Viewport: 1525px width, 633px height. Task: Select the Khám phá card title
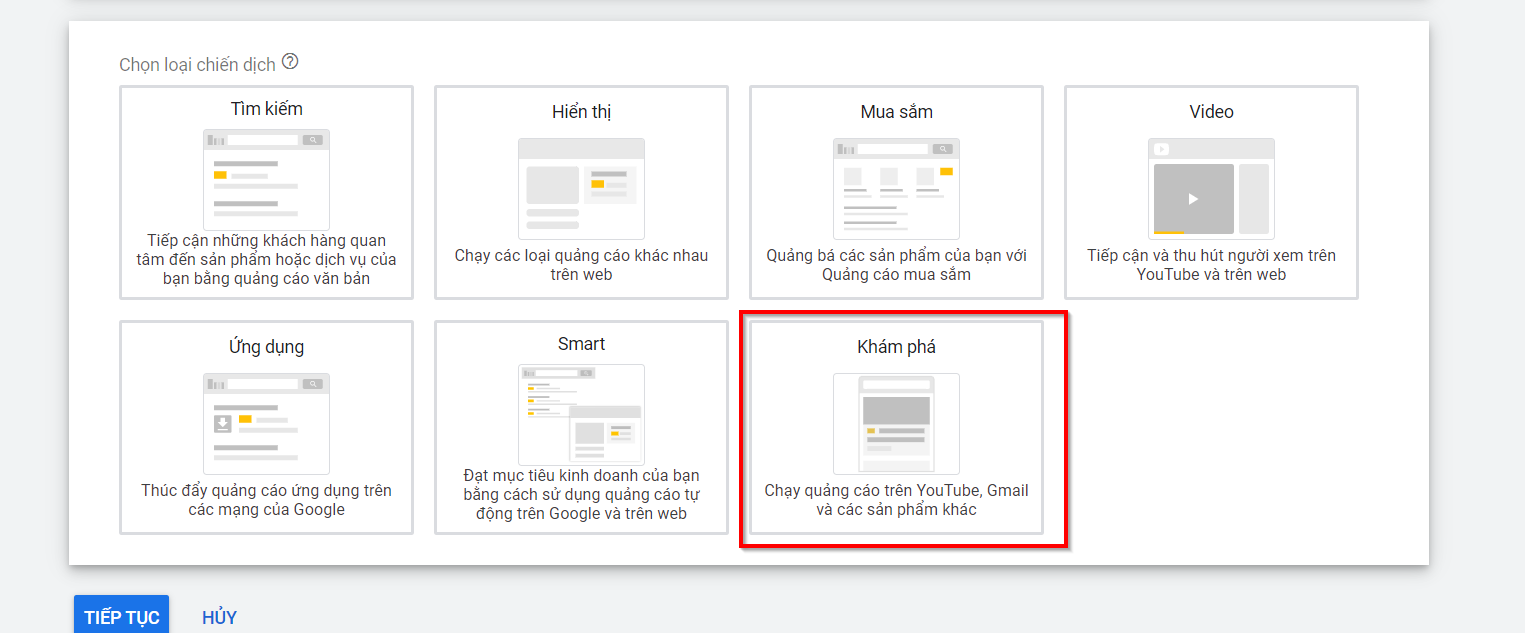tap(896, 347)
